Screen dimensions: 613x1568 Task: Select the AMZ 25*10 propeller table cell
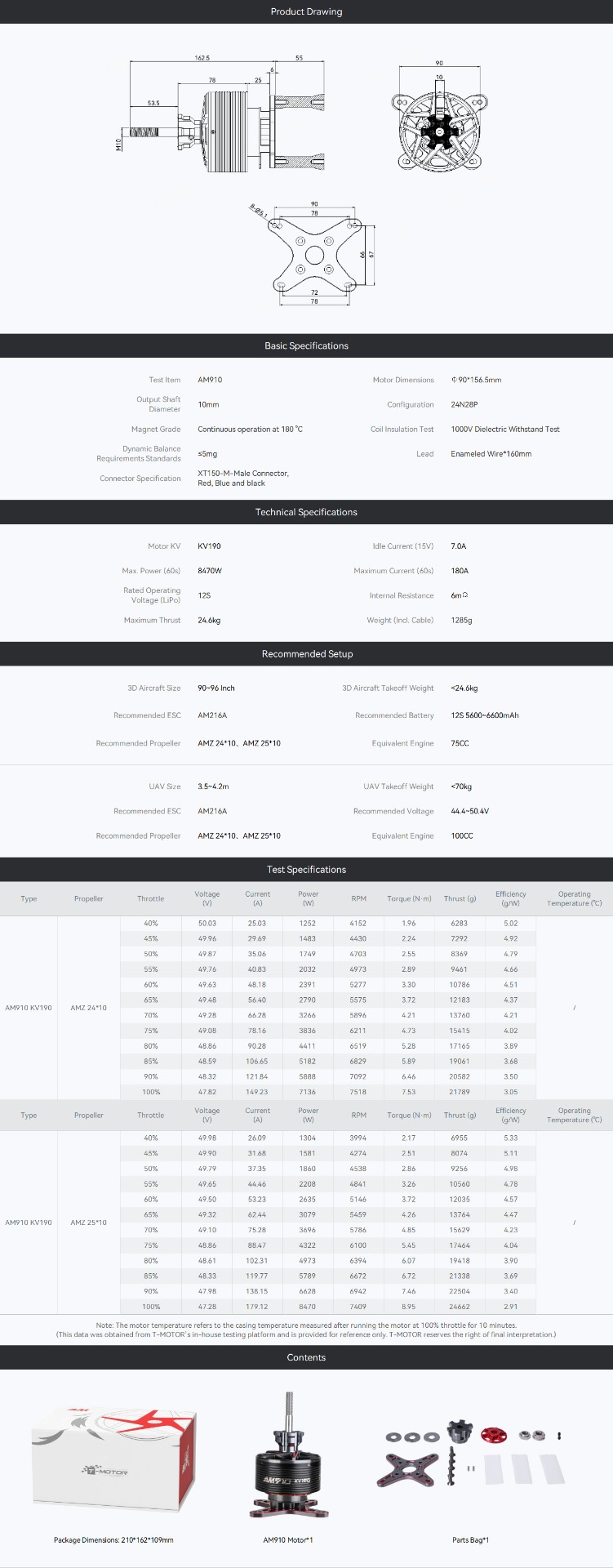pyautogui.click(x=88, y=1223)
